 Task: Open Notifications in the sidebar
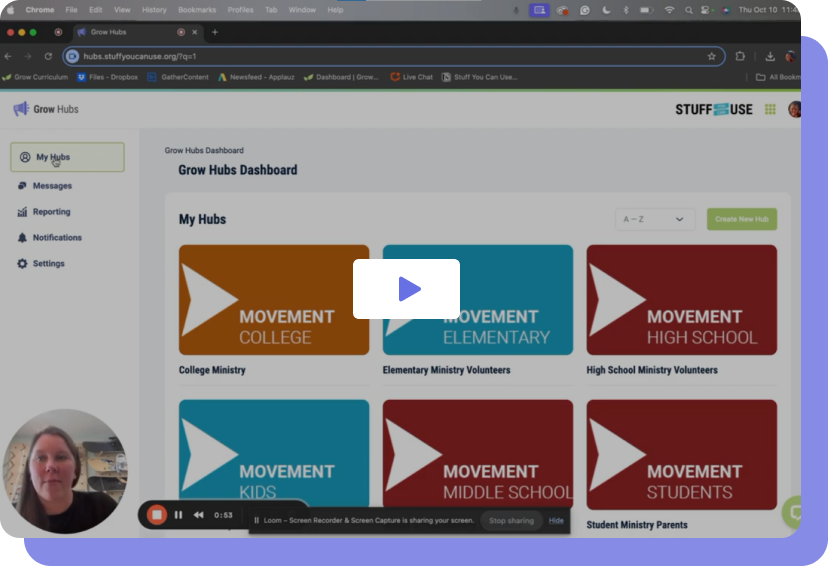coord(57,238)
